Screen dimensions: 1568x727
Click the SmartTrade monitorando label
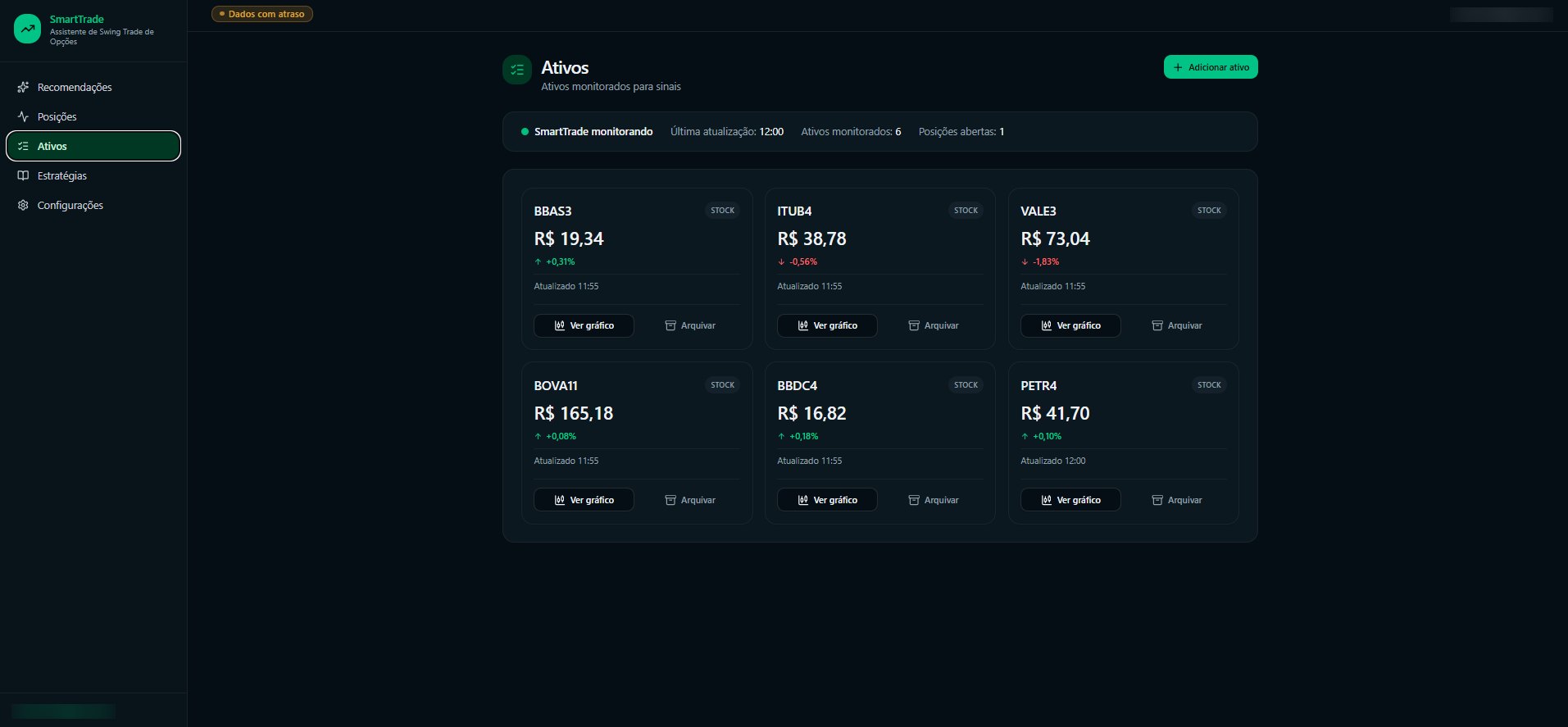[x=593, y=132]
